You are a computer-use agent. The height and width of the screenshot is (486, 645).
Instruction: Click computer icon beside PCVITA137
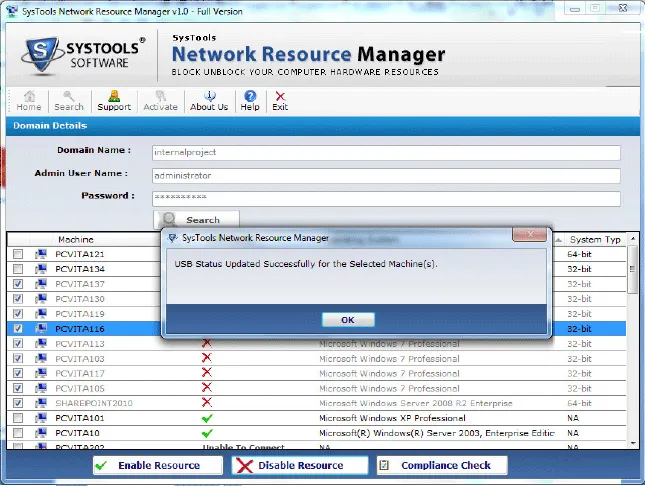click(x=41, y=284)
